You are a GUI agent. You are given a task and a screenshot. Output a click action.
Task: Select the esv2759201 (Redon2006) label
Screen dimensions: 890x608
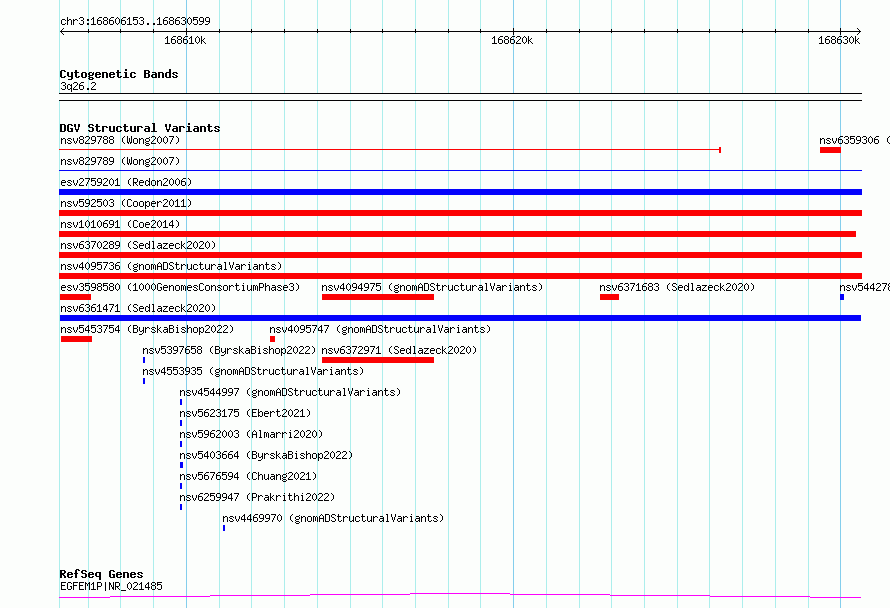point(126,182)
